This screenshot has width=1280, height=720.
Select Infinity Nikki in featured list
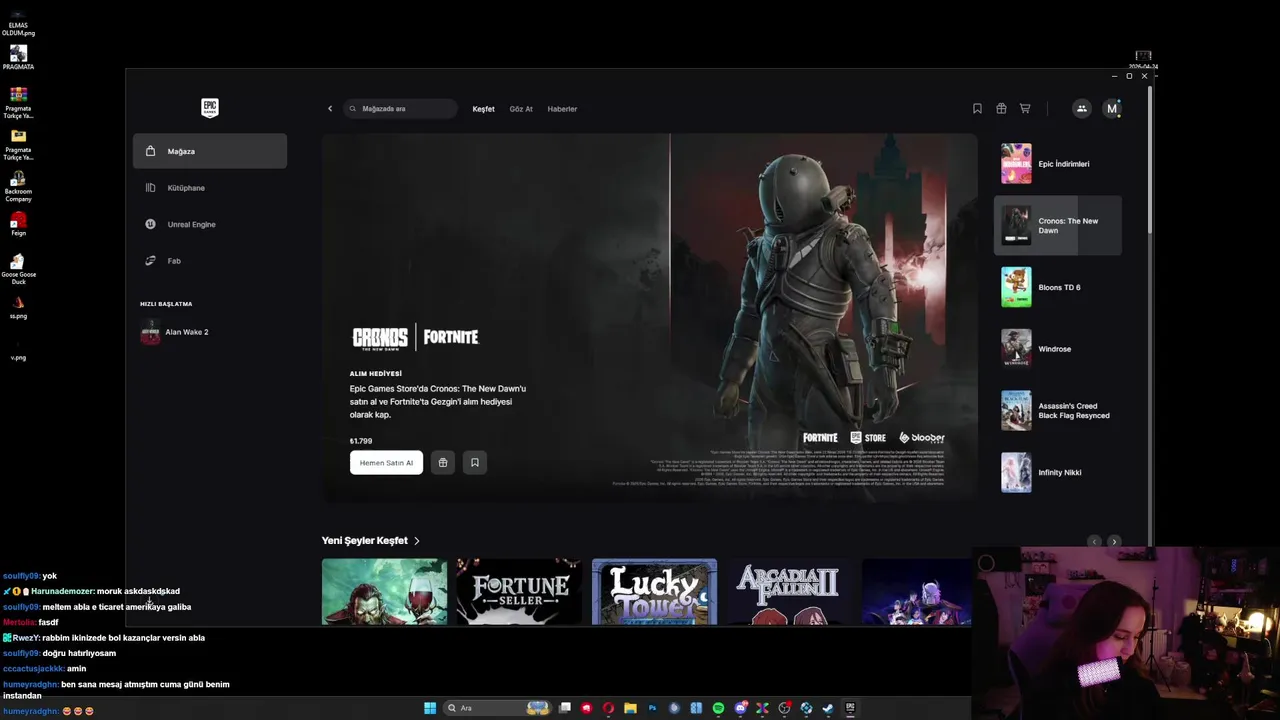click(x=1058, y=472)
